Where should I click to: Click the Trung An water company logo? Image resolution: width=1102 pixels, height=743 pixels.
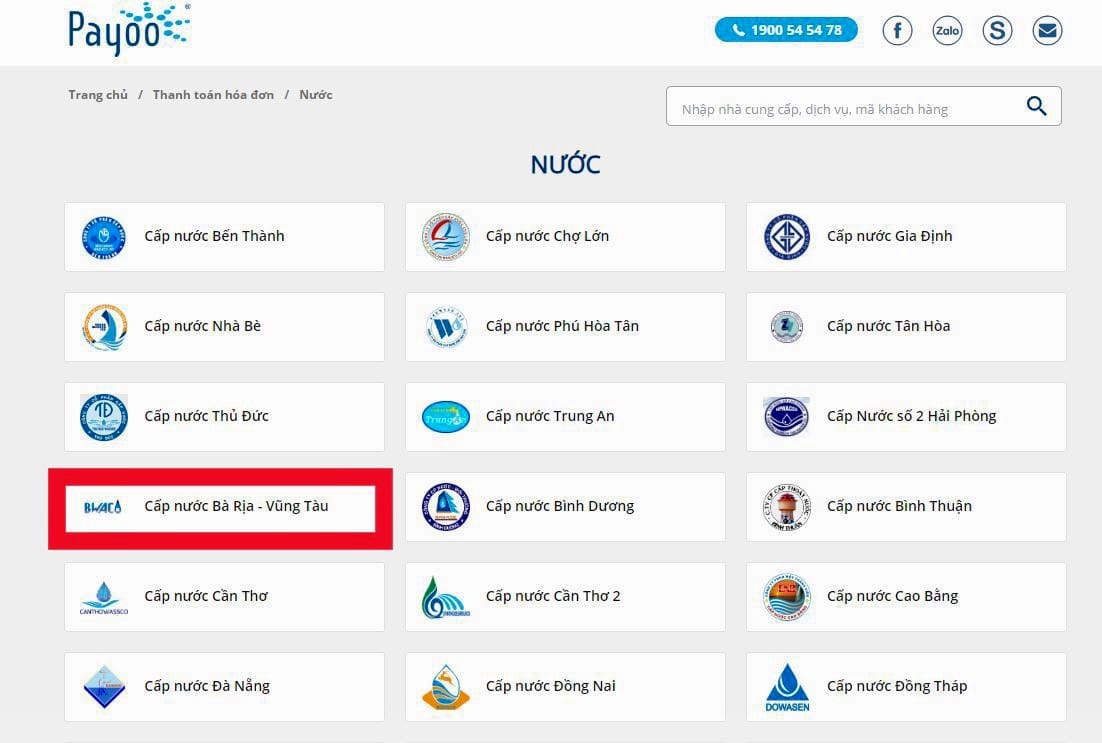click(x=446, y=418)
